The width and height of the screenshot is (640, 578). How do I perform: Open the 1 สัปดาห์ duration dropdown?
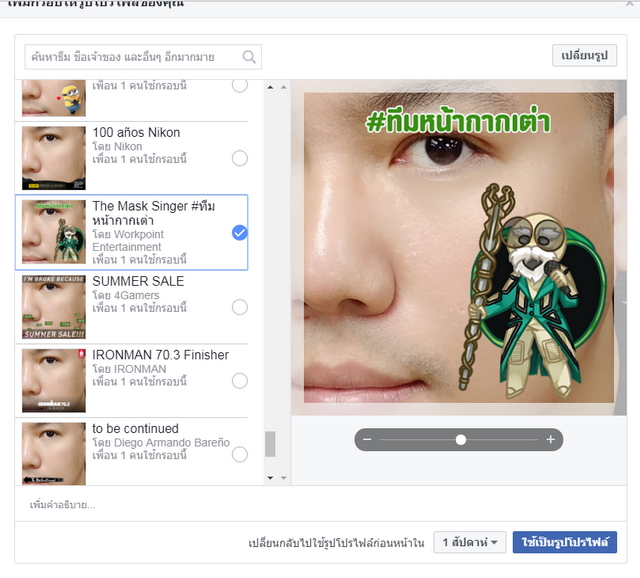(470, 543)
